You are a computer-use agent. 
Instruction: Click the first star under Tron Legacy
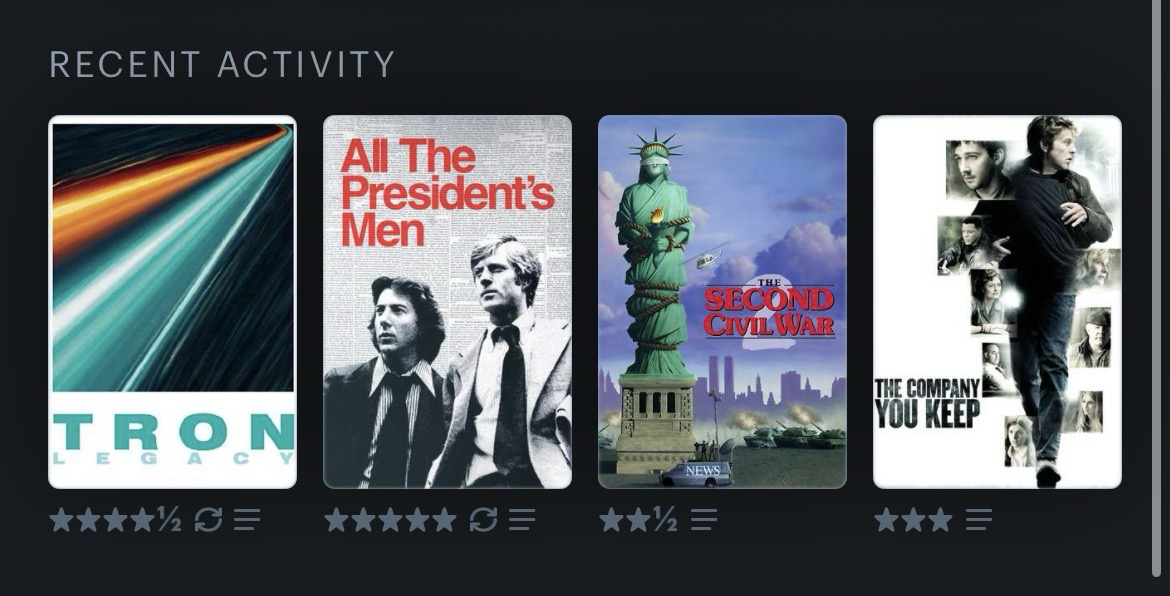(x=62, y=520)
